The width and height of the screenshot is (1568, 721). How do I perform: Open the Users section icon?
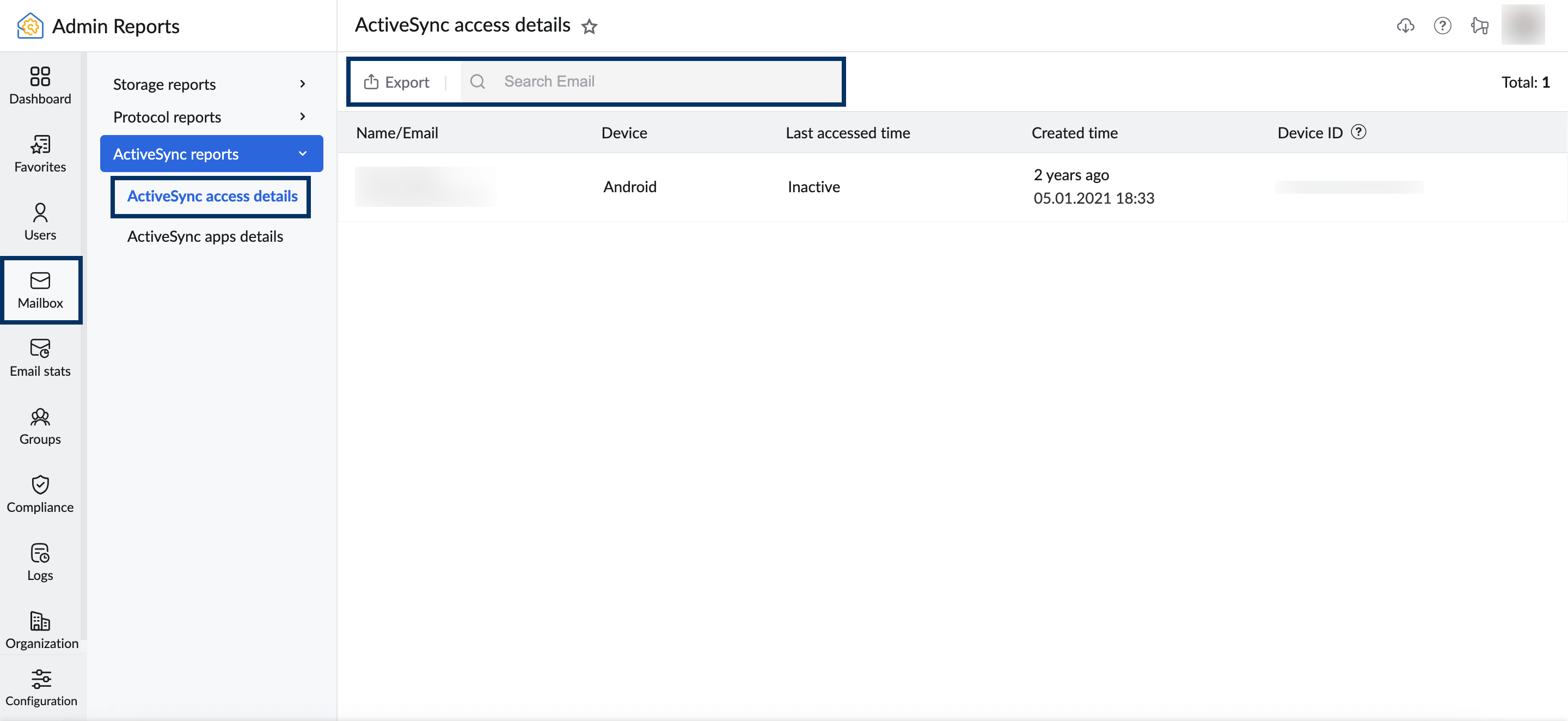click(40, 221)
